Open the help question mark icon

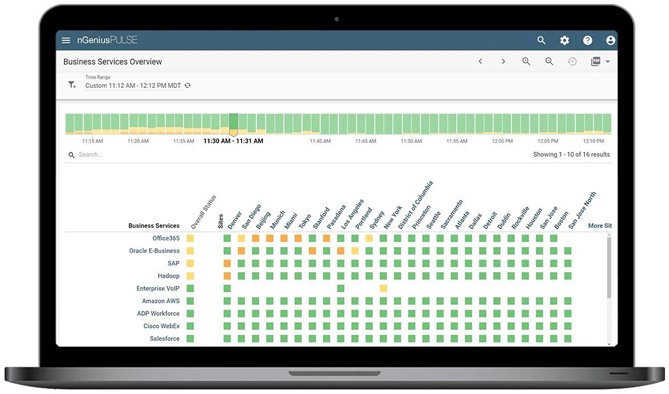coord(588,40)
